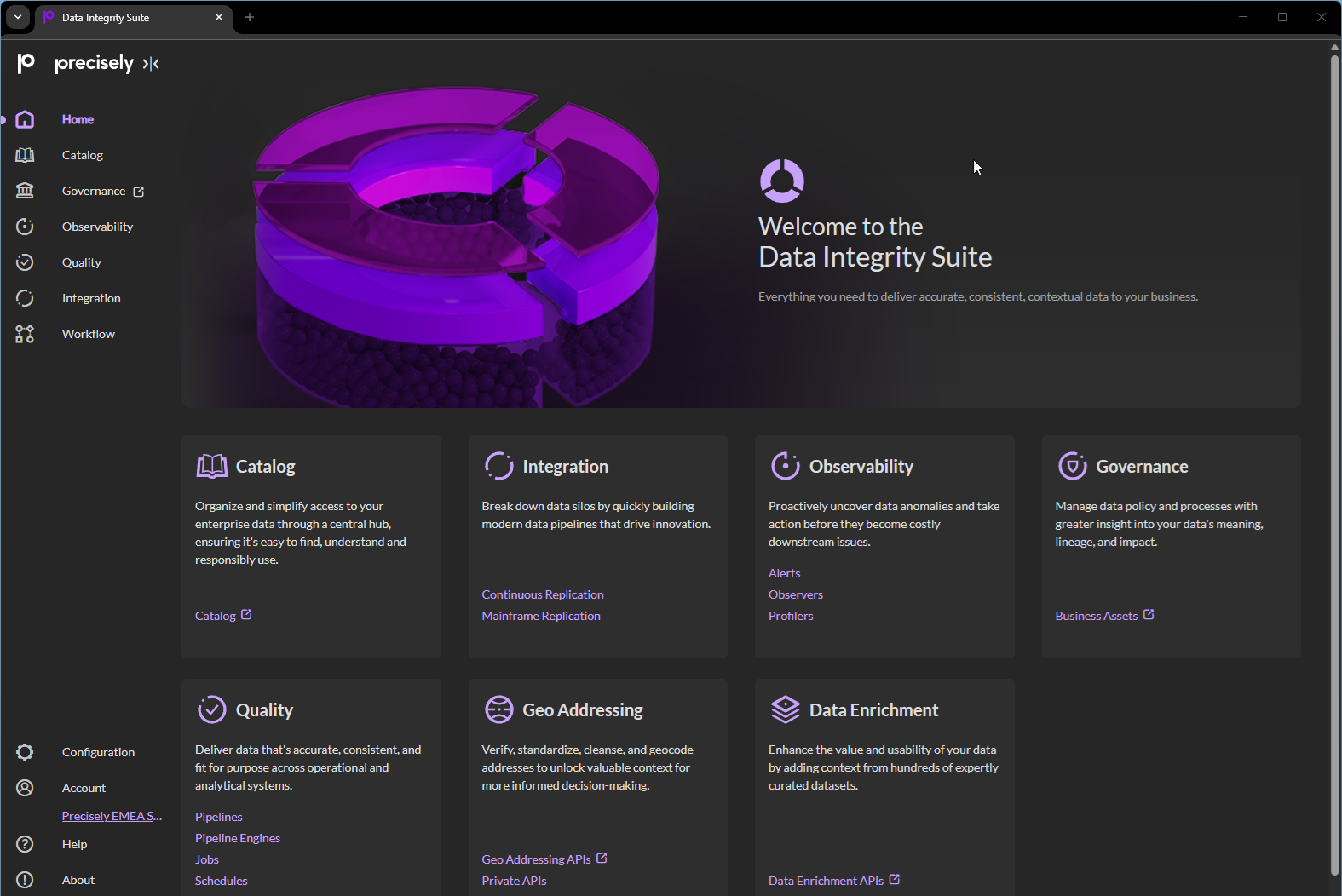
Task: Click the Account user icon
Action: (25, 788)
